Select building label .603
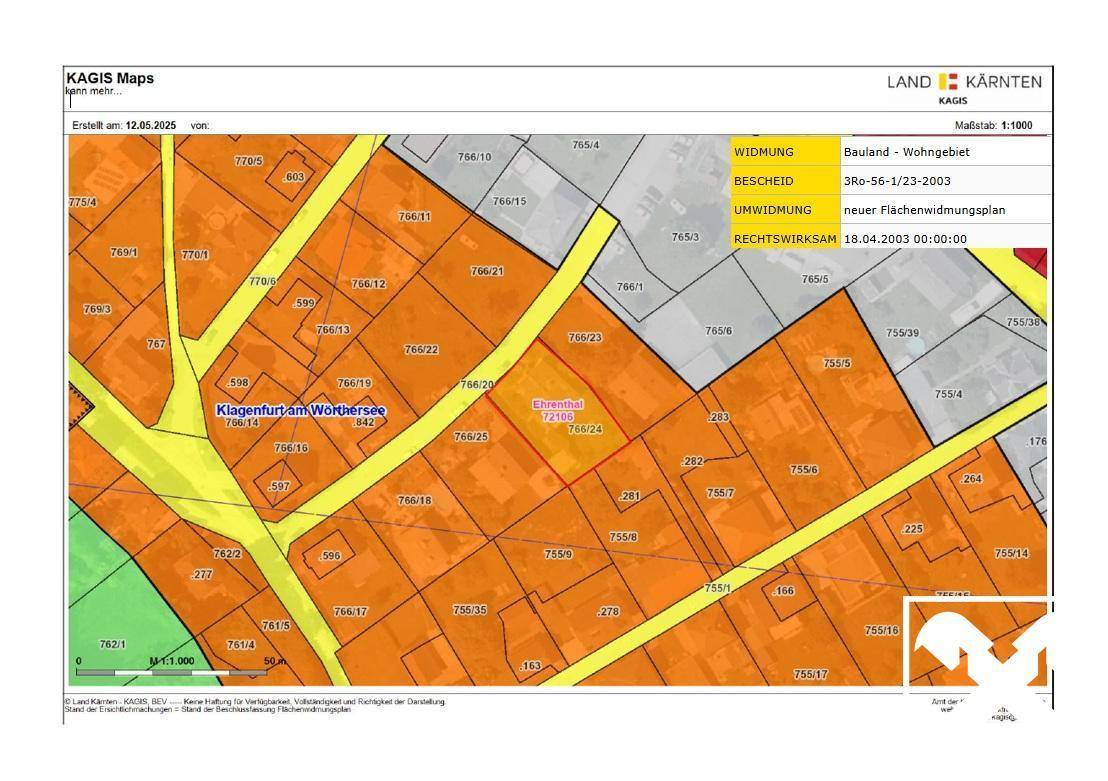This screenshot has width=1108, height=781. coord(293,177)
